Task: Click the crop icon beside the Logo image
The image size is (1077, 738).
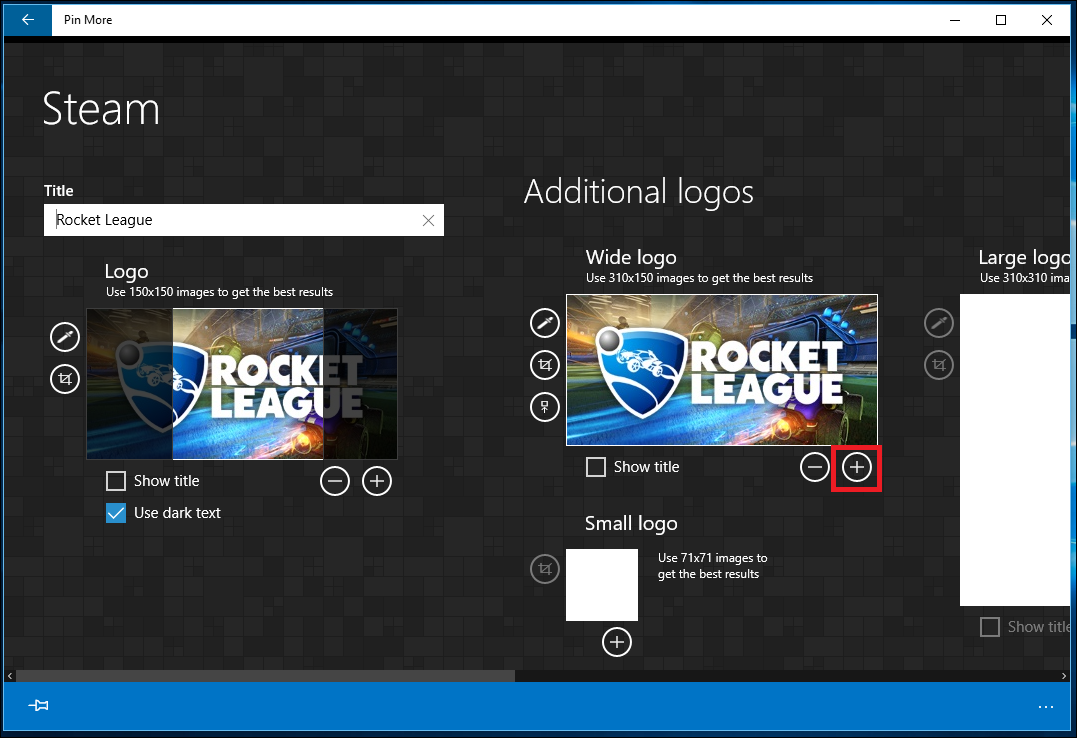Action: point(65,379)
